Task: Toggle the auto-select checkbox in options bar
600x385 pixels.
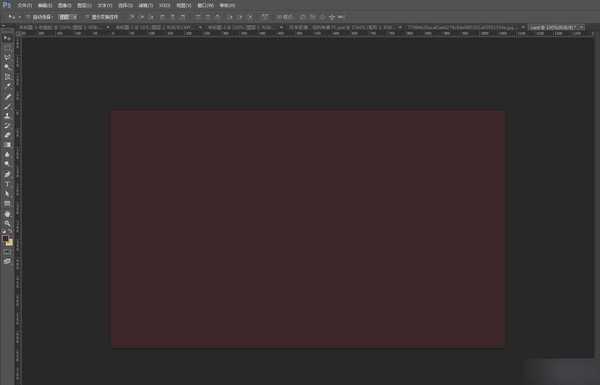Action: pos(28,17)
